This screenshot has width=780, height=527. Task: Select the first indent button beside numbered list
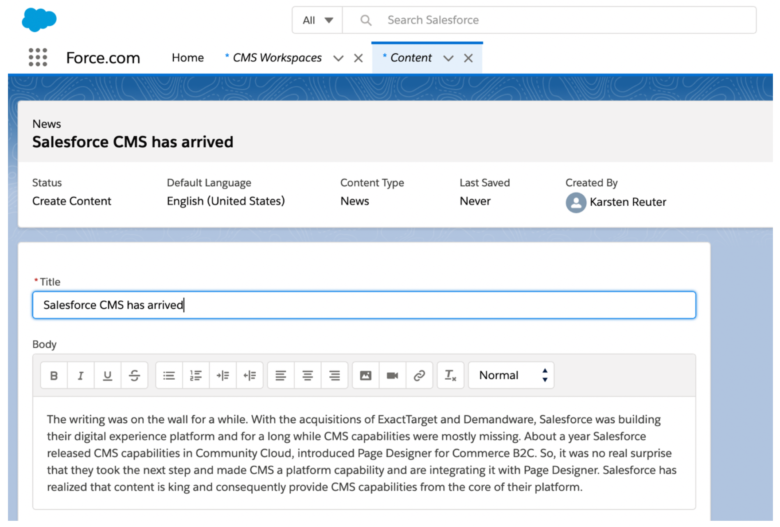pos(223,375)
